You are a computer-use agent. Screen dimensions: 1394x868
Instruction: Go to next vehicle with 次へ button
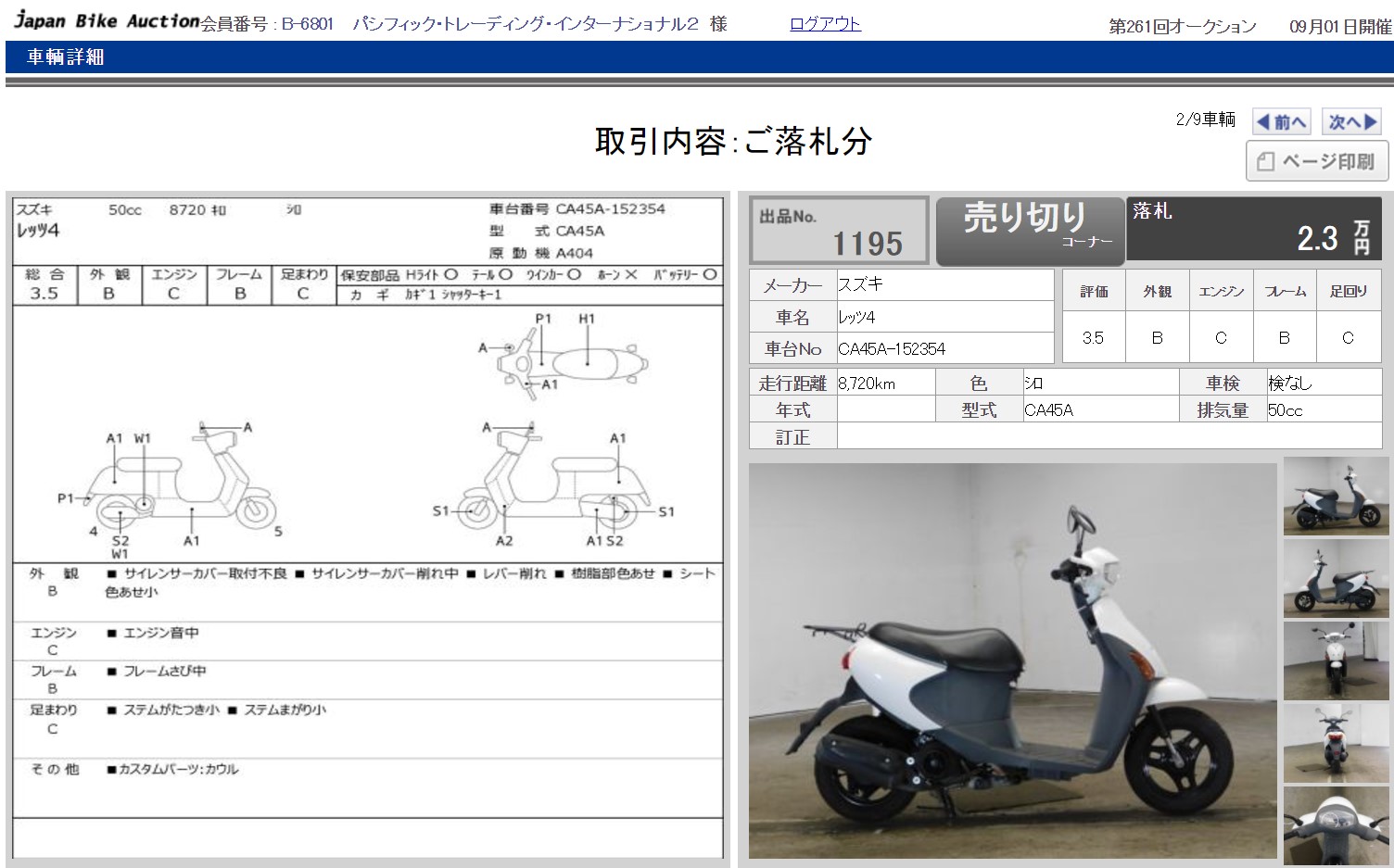1351,121
